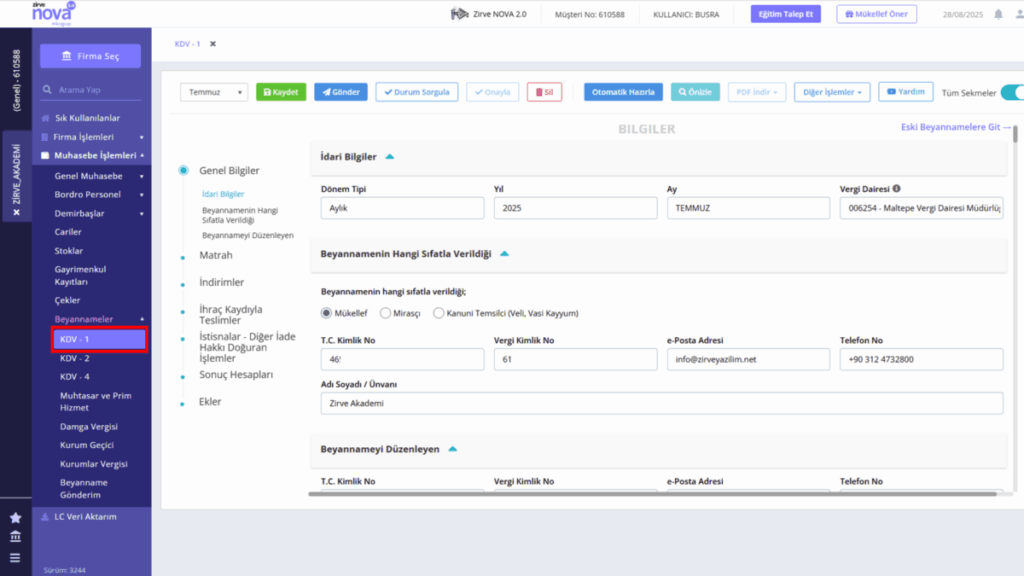This screenshot has height=576, width=1024.
Task: Open Beyanname Gönderim item
Action: click(x=84, y=488)
